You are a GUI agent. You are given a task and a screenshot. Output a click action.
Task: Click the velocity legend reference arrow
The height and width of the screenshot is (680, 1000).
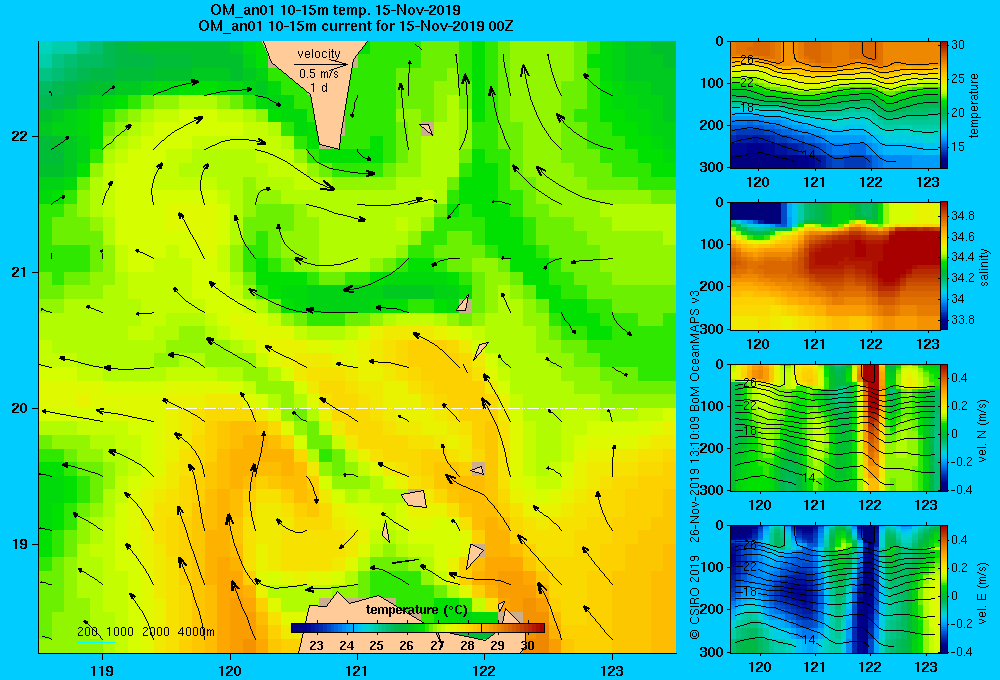tap(321, 64)
